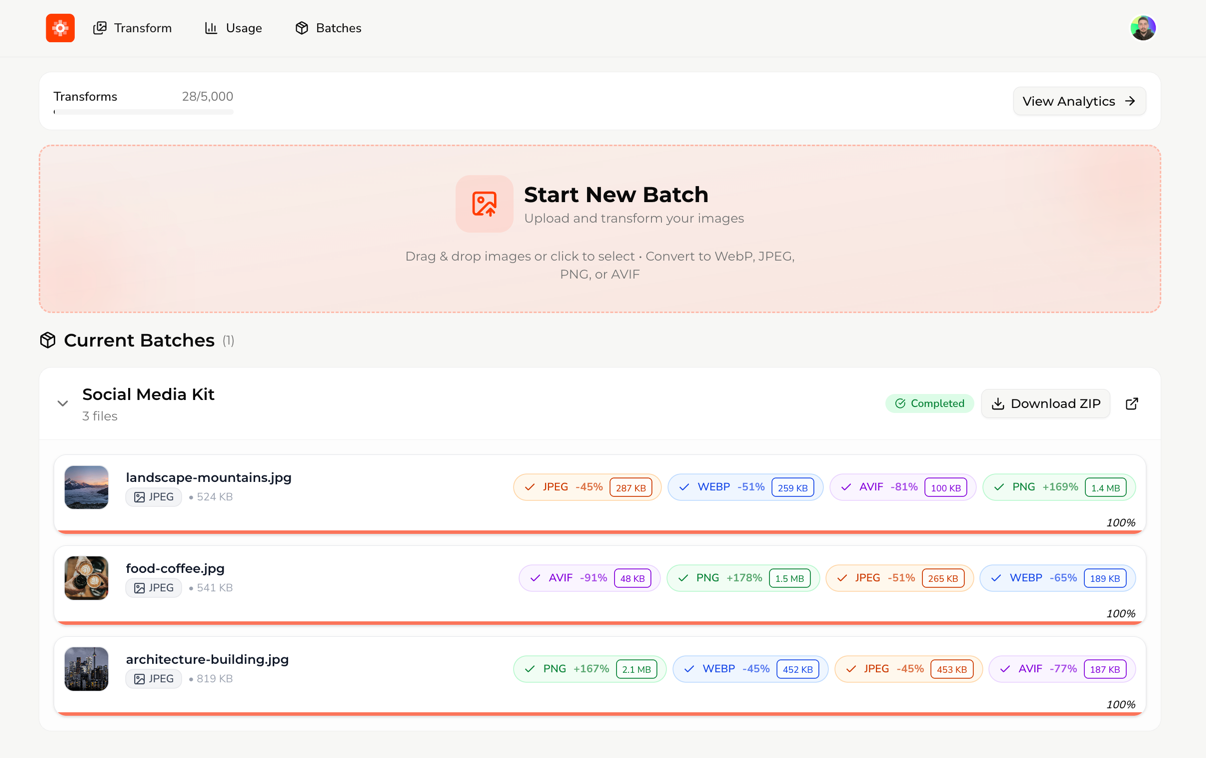Click PNG +169% 1.4 MB result chip
1206x758 pixels.
tap(1059, 487)
